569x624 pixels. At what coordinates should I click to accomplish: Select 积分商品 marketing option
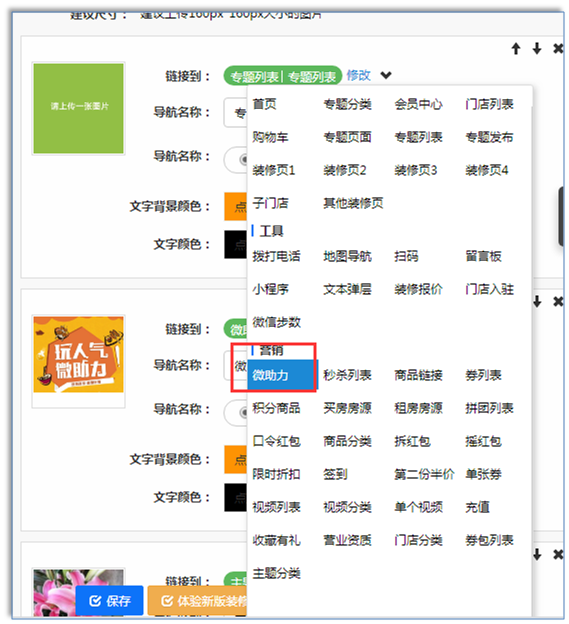coord(277,408)
